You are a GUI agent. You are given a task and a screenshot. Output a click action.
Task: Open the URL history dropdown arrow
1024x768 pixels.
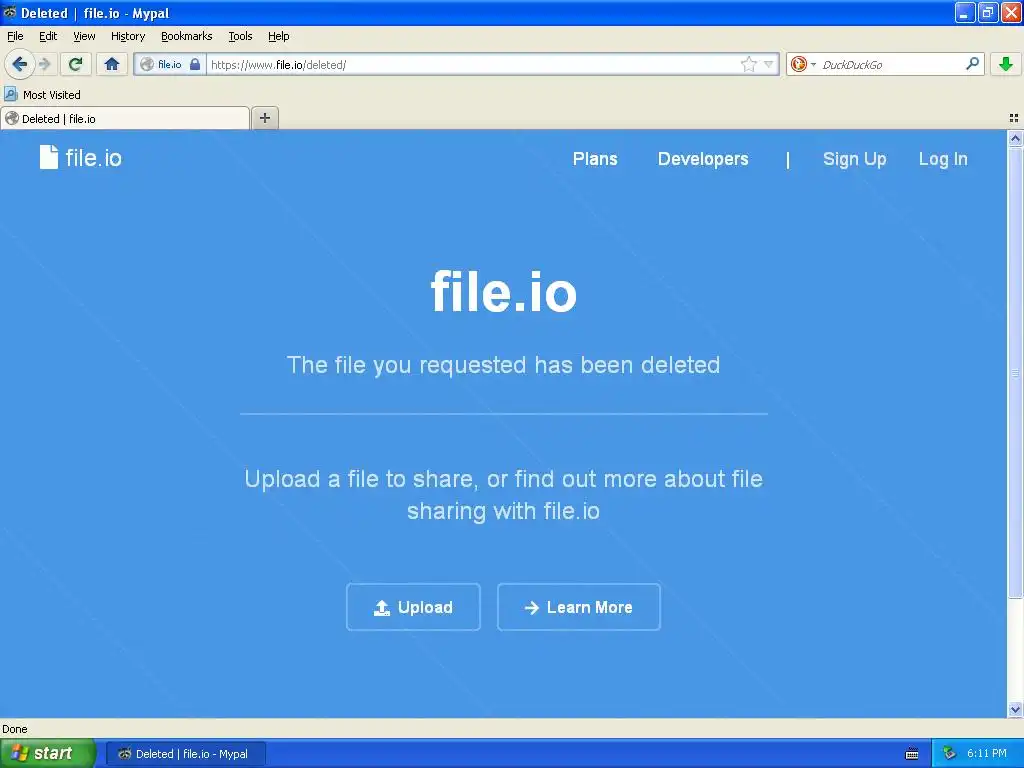pos(769,64)
